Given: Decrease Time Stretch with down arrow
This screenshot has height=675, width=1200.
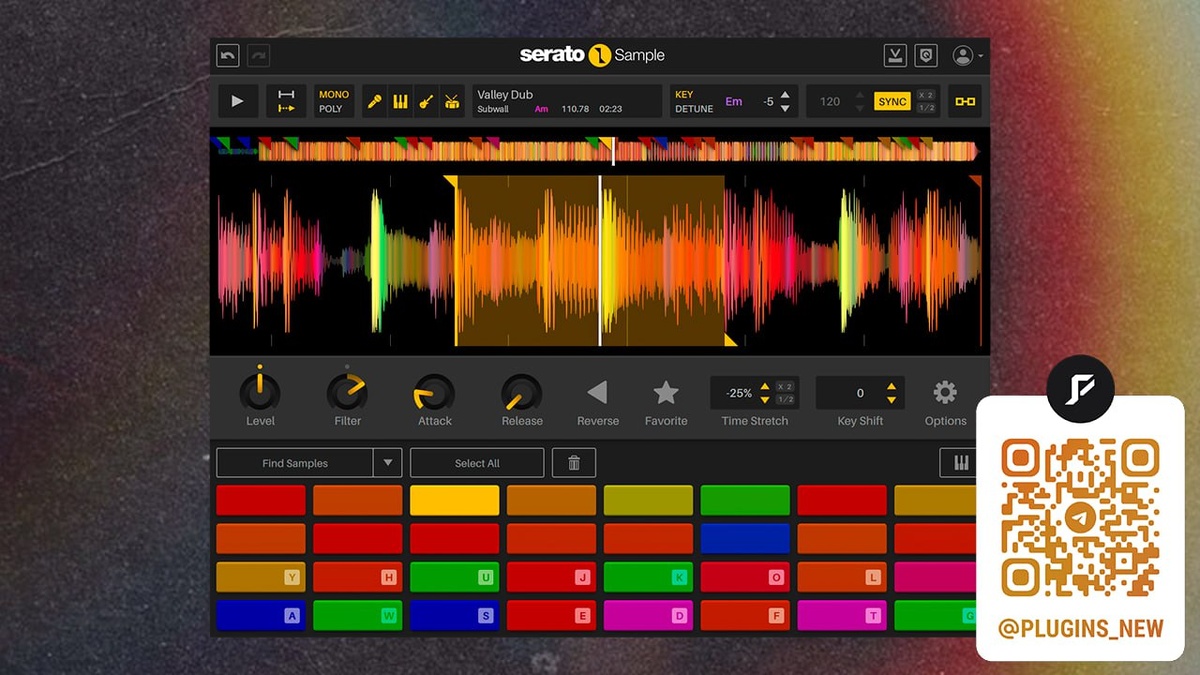Looking at the screenshot, I should (x=765, y=399).
